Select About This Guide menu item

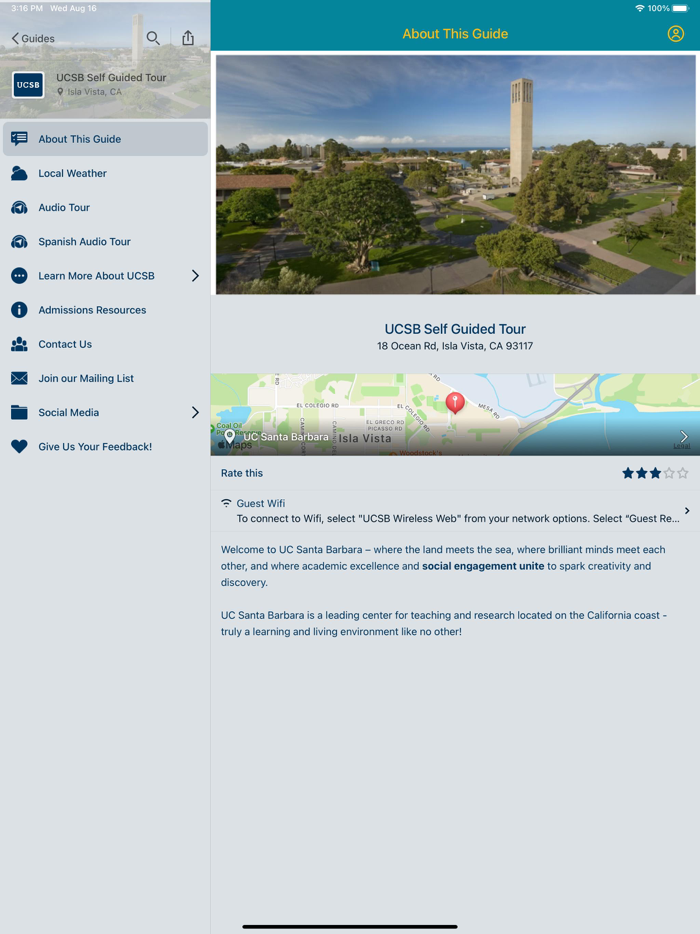click(x=105, y=139)
